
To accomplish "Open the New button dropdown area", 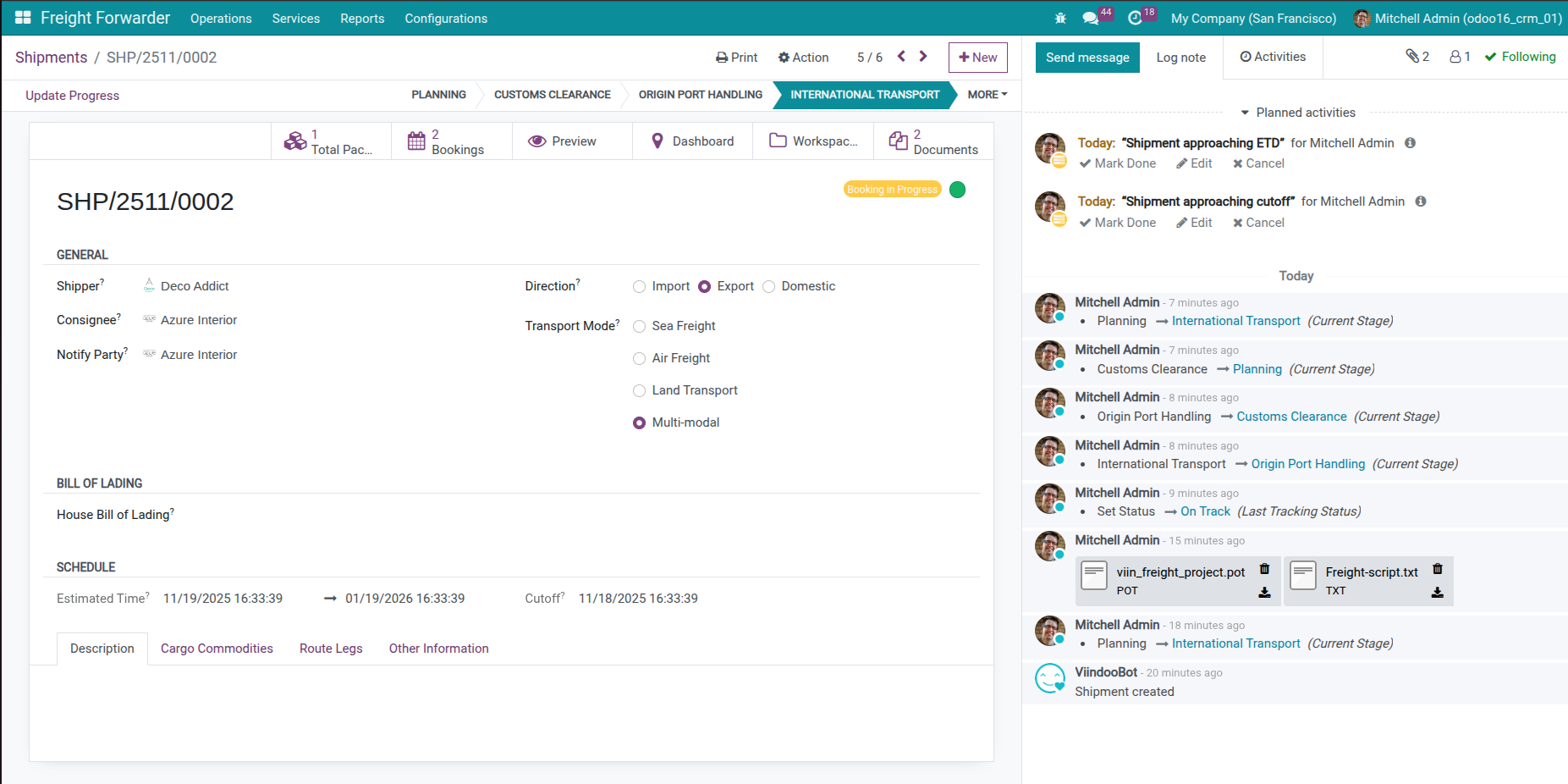I will coord(977,58).
